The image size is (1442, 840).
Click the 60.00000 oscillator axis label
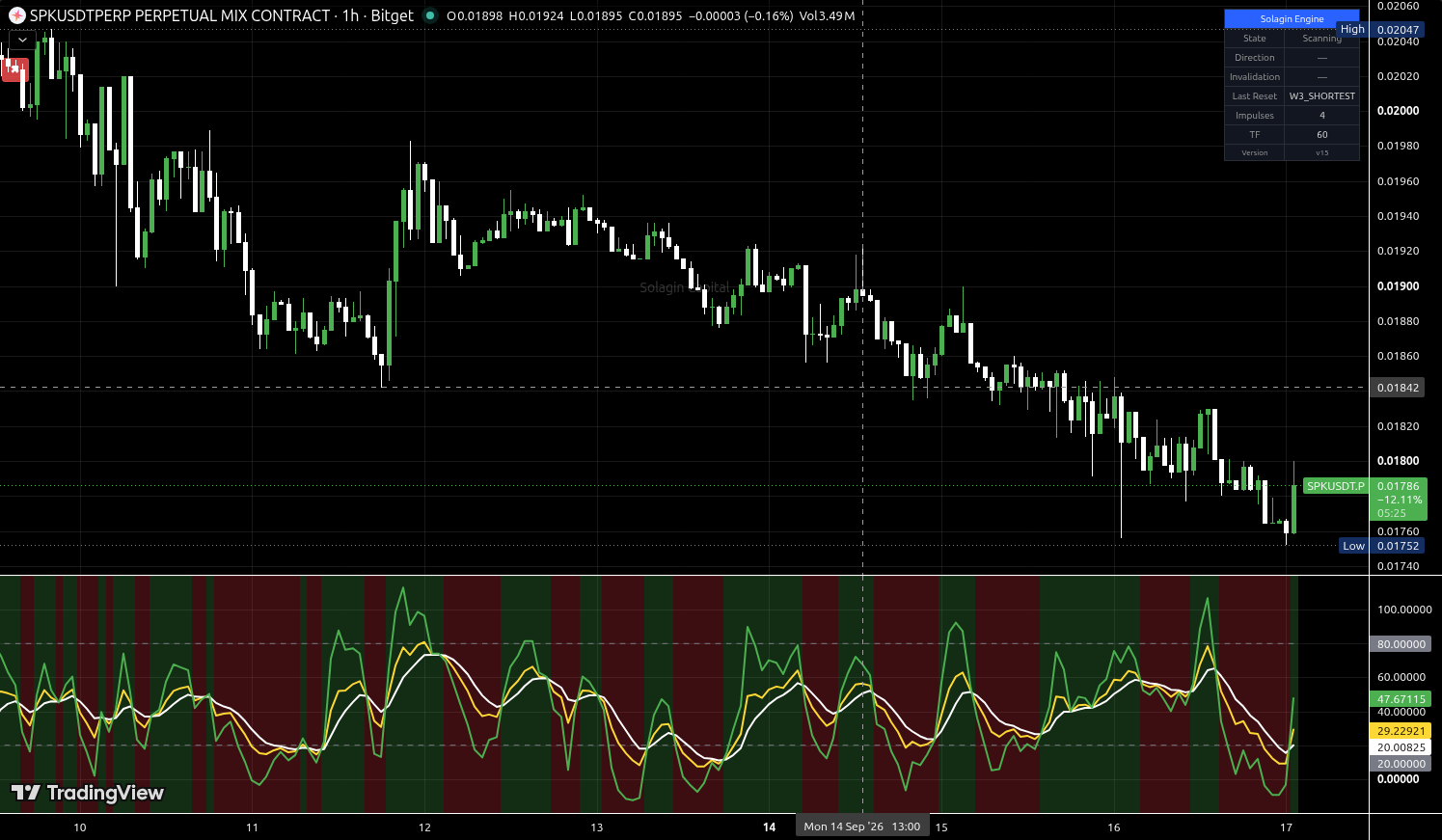(1401, 677)
